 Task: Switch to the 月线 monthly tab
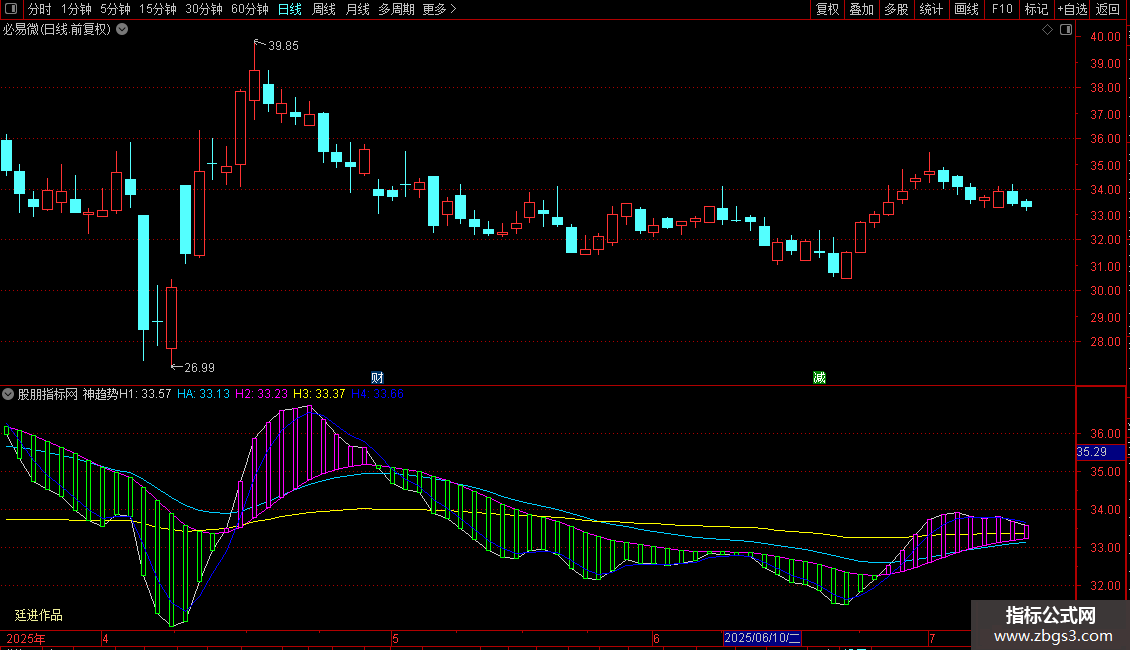pos(357,9)
